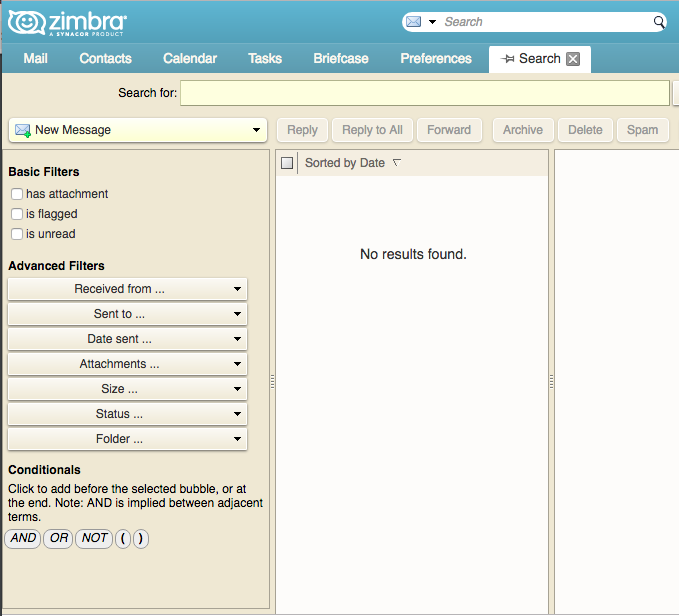679x616 pixels.
Task: Click the Reply to All button
Action: tap(372, 130)
